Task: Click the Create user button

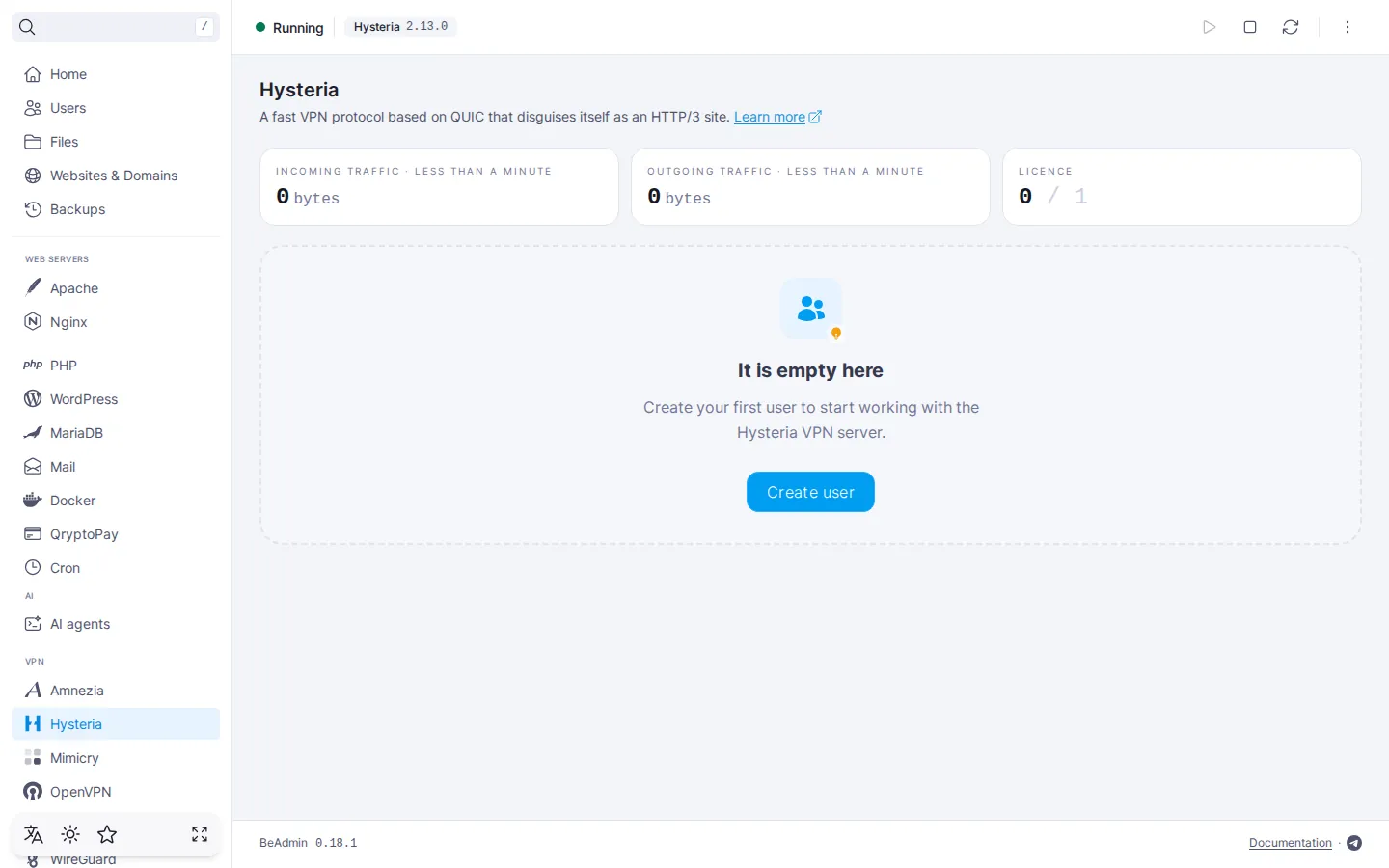Action: pyautogui.click(x=810, y=492)
